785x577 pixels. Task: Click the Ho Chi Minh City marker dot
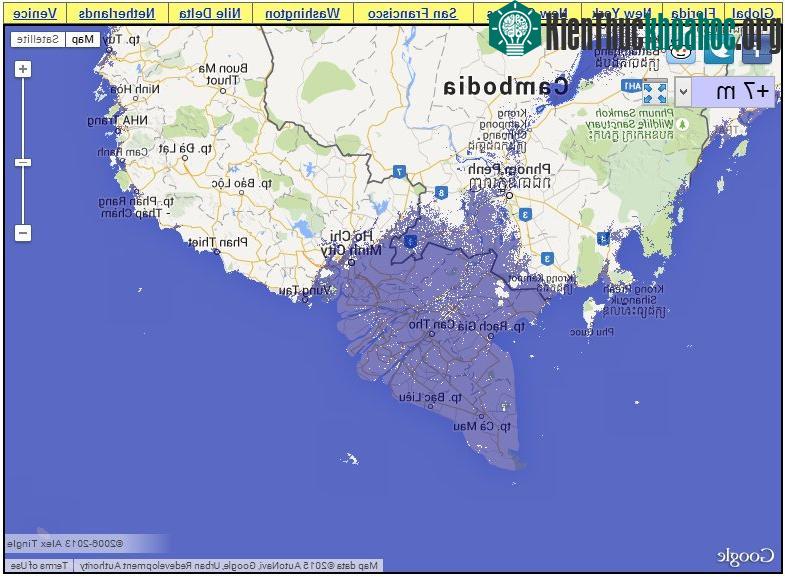coord(352,262)
